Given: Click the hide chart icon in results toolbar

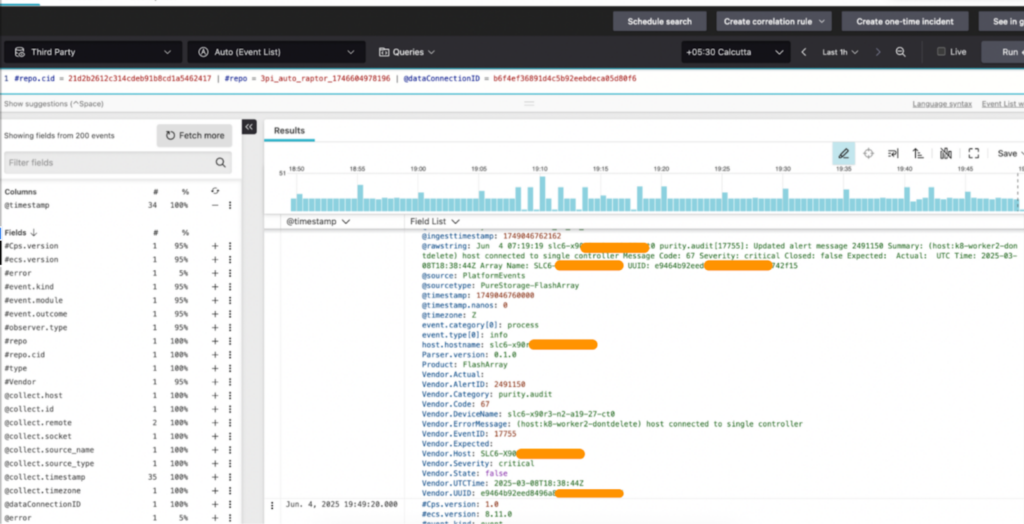Looking at the screenshot, I should [x=946, y=154].
